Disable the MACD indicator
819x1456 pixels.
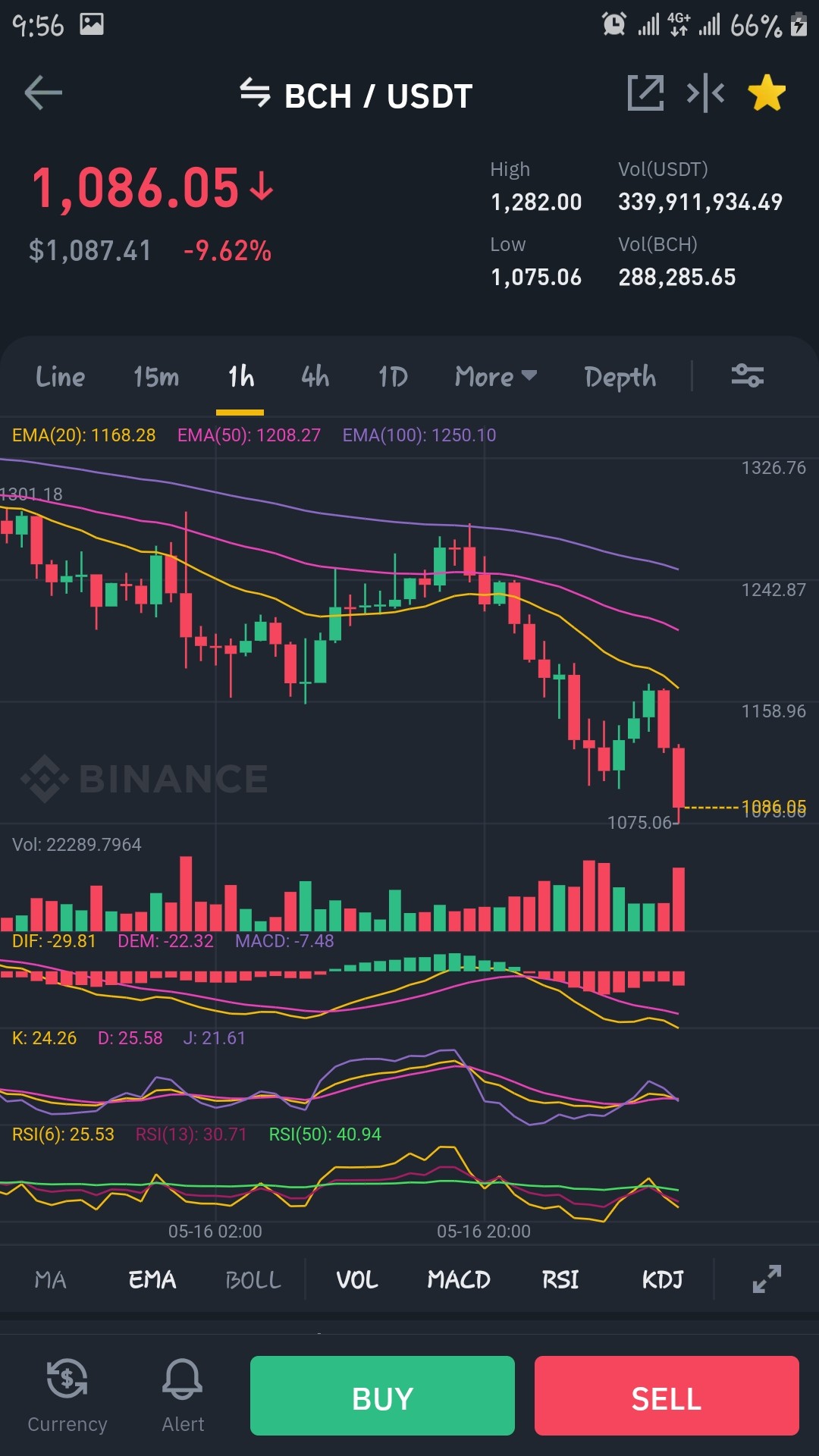[459, 1280]
